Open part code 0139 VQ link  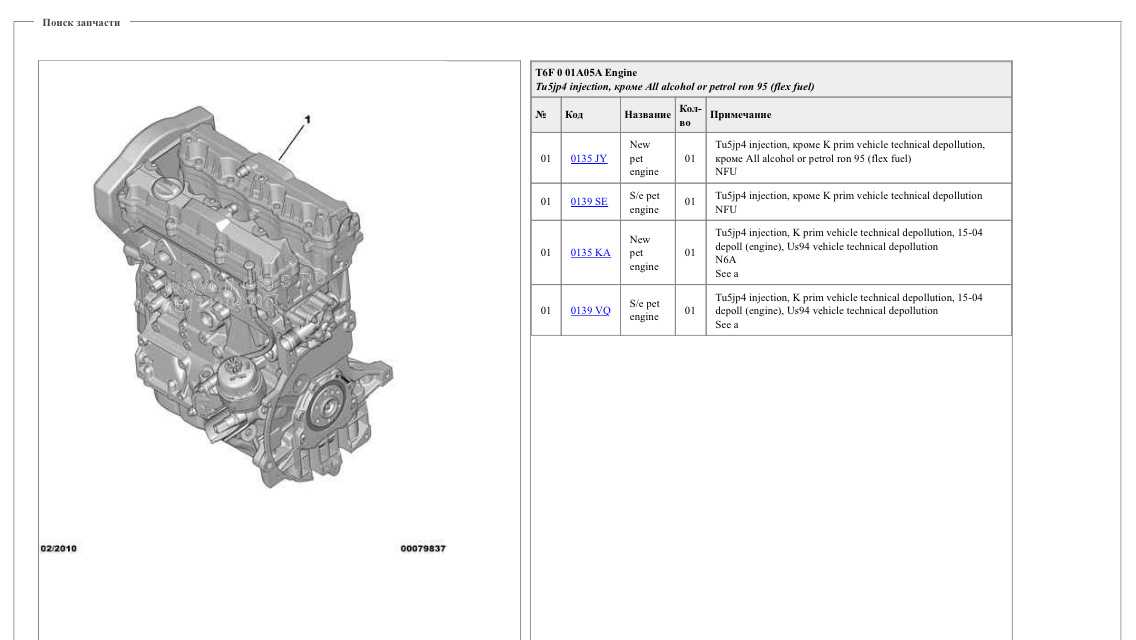click(590, 310)
